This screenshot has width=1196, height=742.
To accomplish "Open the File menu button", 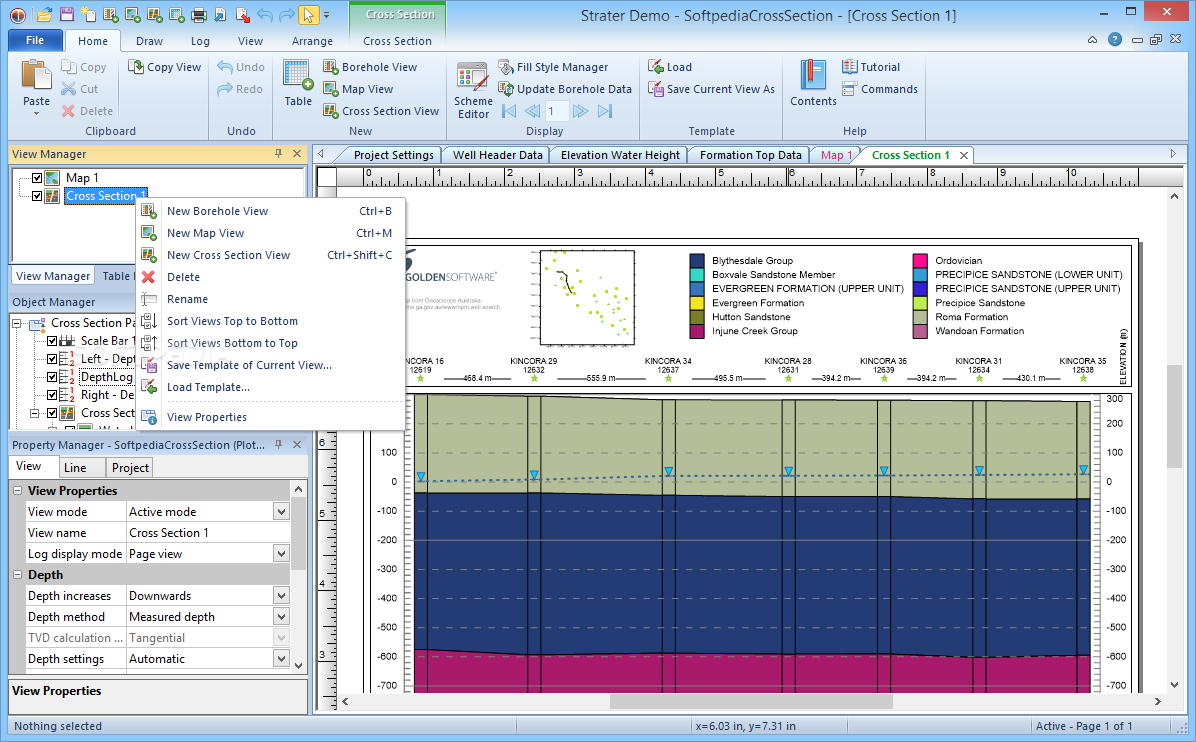I will pyautogui.click(x=35, y=40).
